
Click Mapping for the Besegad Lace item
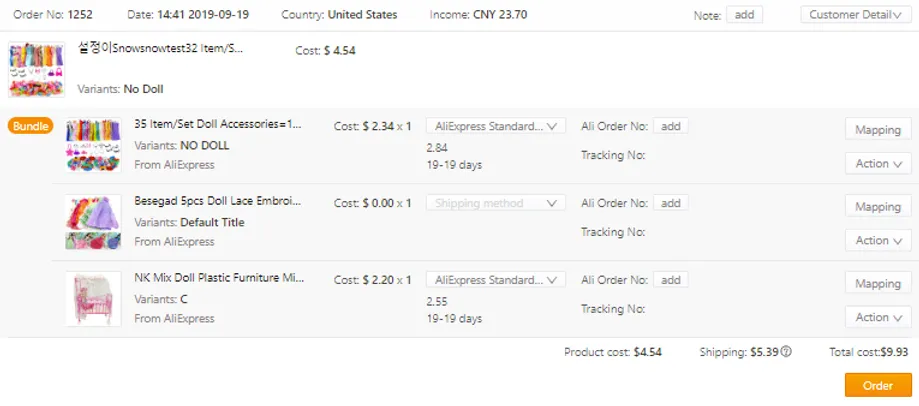878,207
